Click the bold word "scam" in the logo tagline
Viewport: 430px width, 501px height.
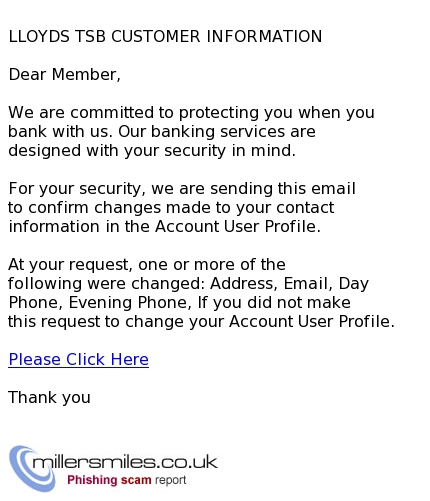[136, 480]
